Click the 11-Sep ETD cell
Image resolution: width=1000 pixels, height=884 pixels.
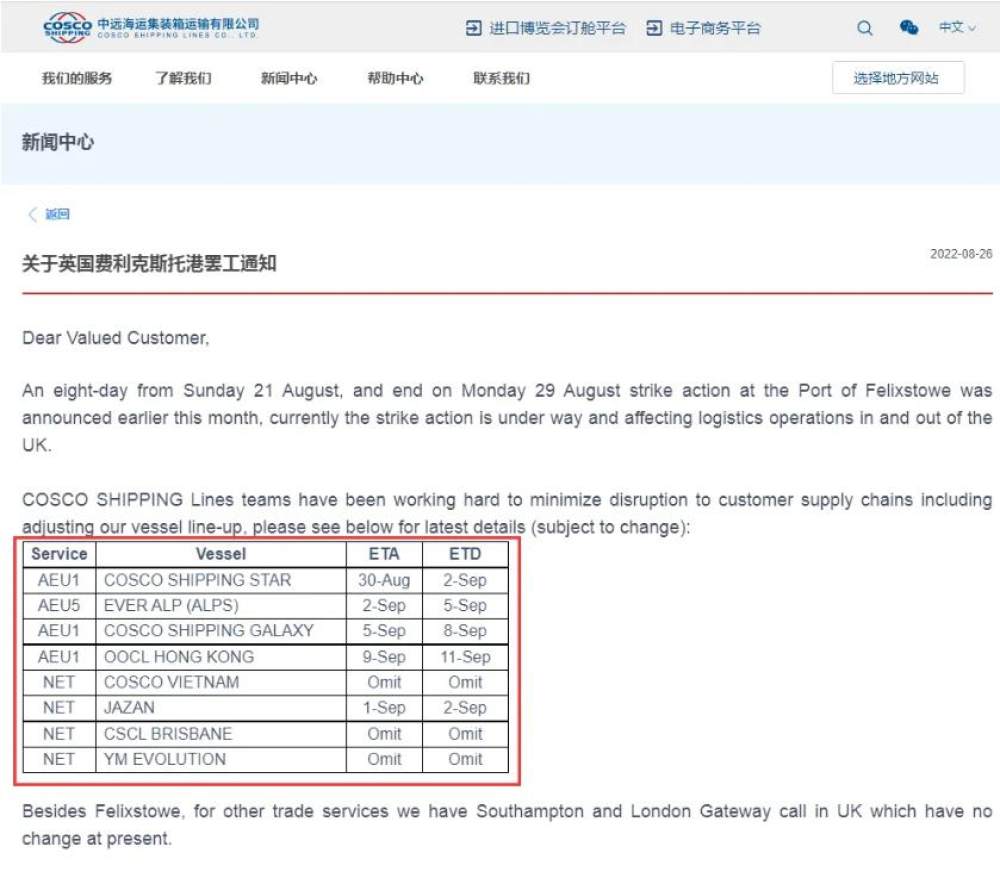pos(465,657)
